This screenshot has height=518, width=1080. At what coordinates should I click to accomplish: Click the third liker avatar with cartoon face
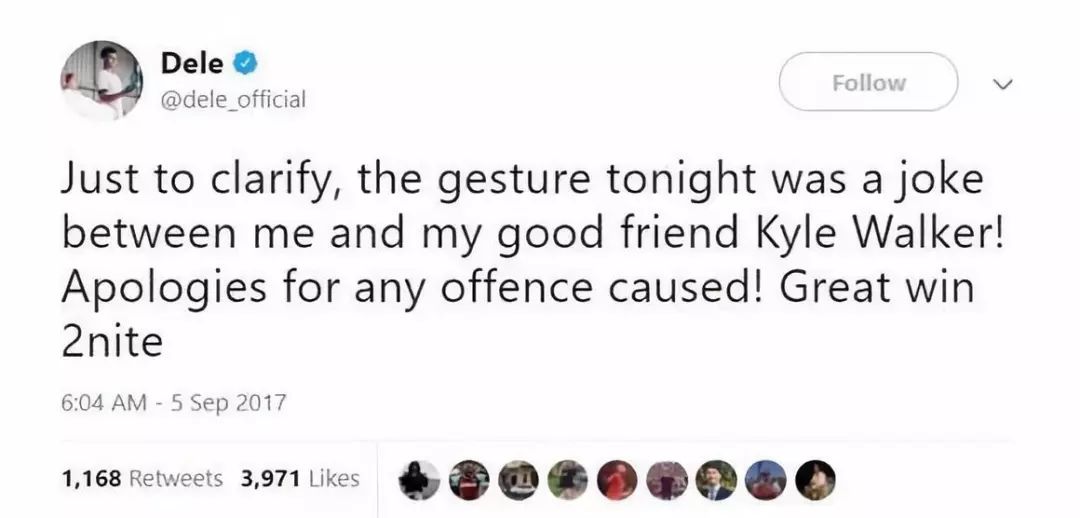pyautogui.click(x=520, y=480)
